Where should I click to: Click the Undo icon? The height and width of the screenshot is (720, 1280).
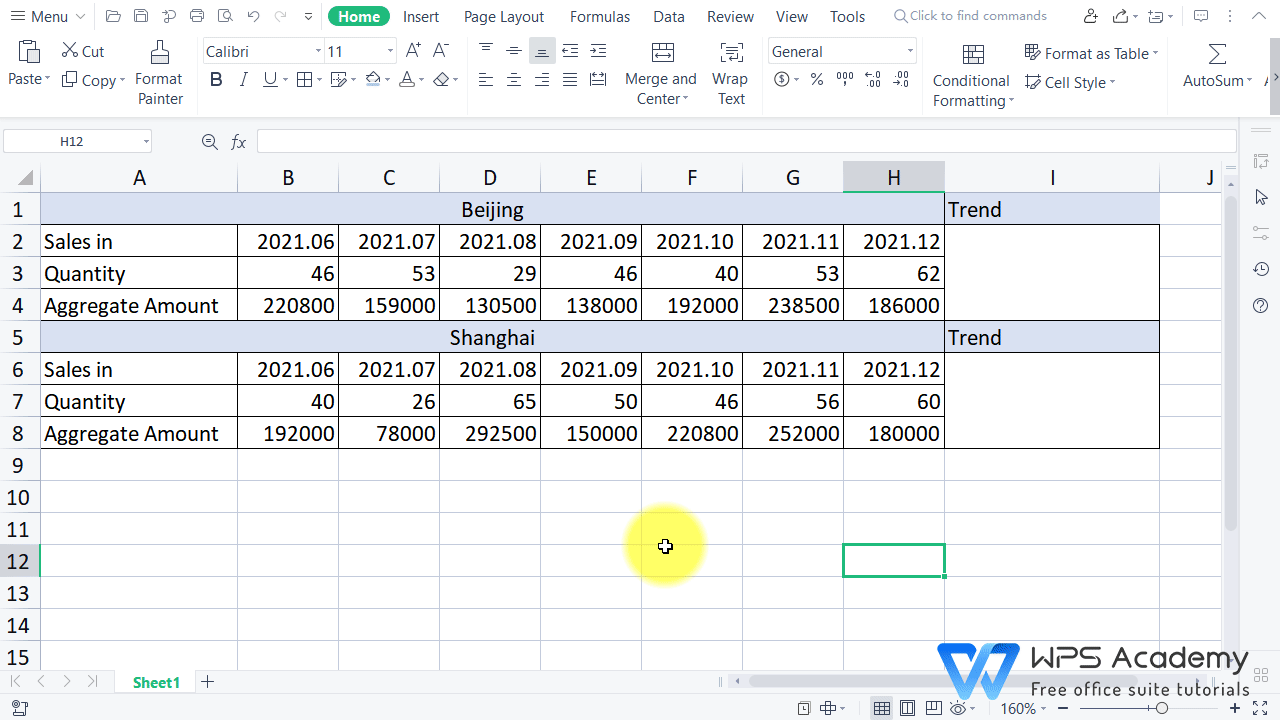[252, 16]
